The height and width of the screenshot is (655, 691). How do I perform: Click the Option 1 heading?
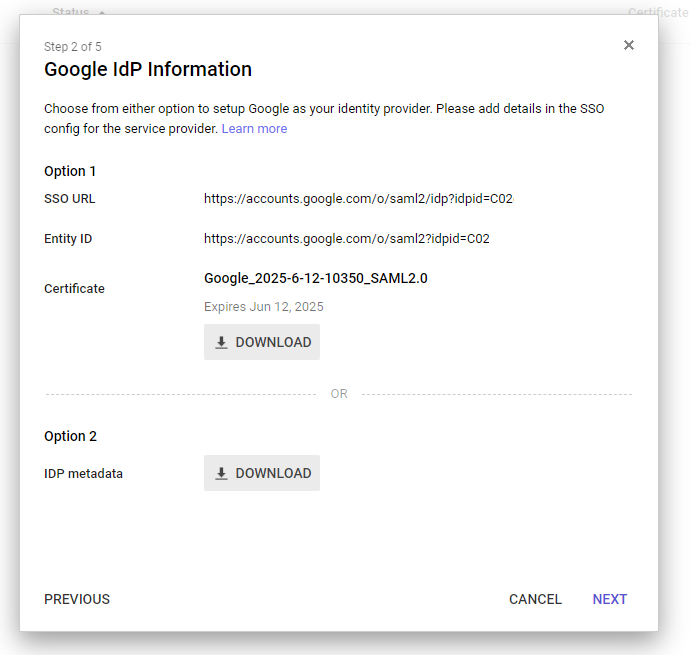click(70, 171)
